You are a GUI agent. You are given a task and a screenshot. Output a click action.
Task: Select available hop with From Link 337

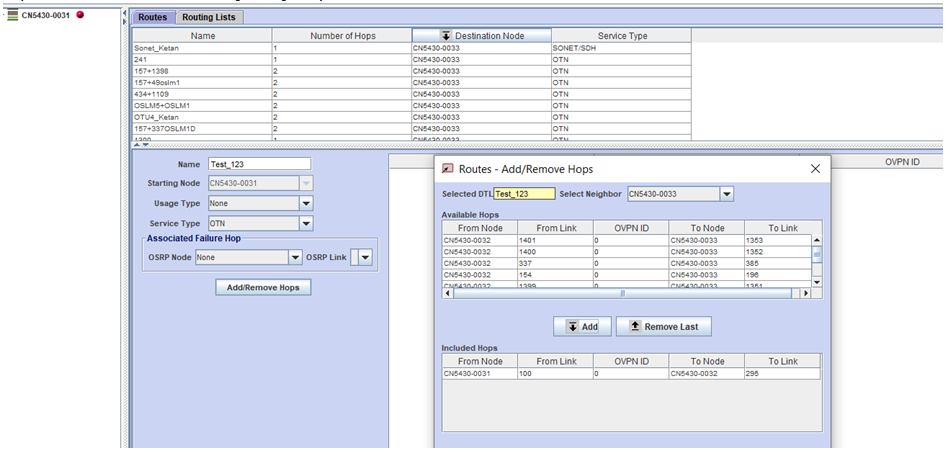pos(627,263)
